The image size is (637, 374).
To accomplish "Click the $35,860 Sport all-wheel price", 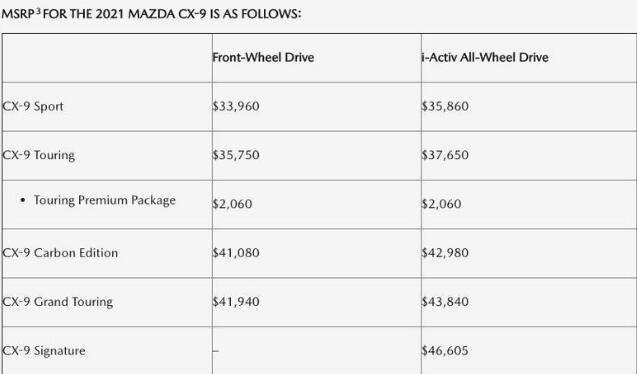I will pyautogui.click(x=445, y=106).
